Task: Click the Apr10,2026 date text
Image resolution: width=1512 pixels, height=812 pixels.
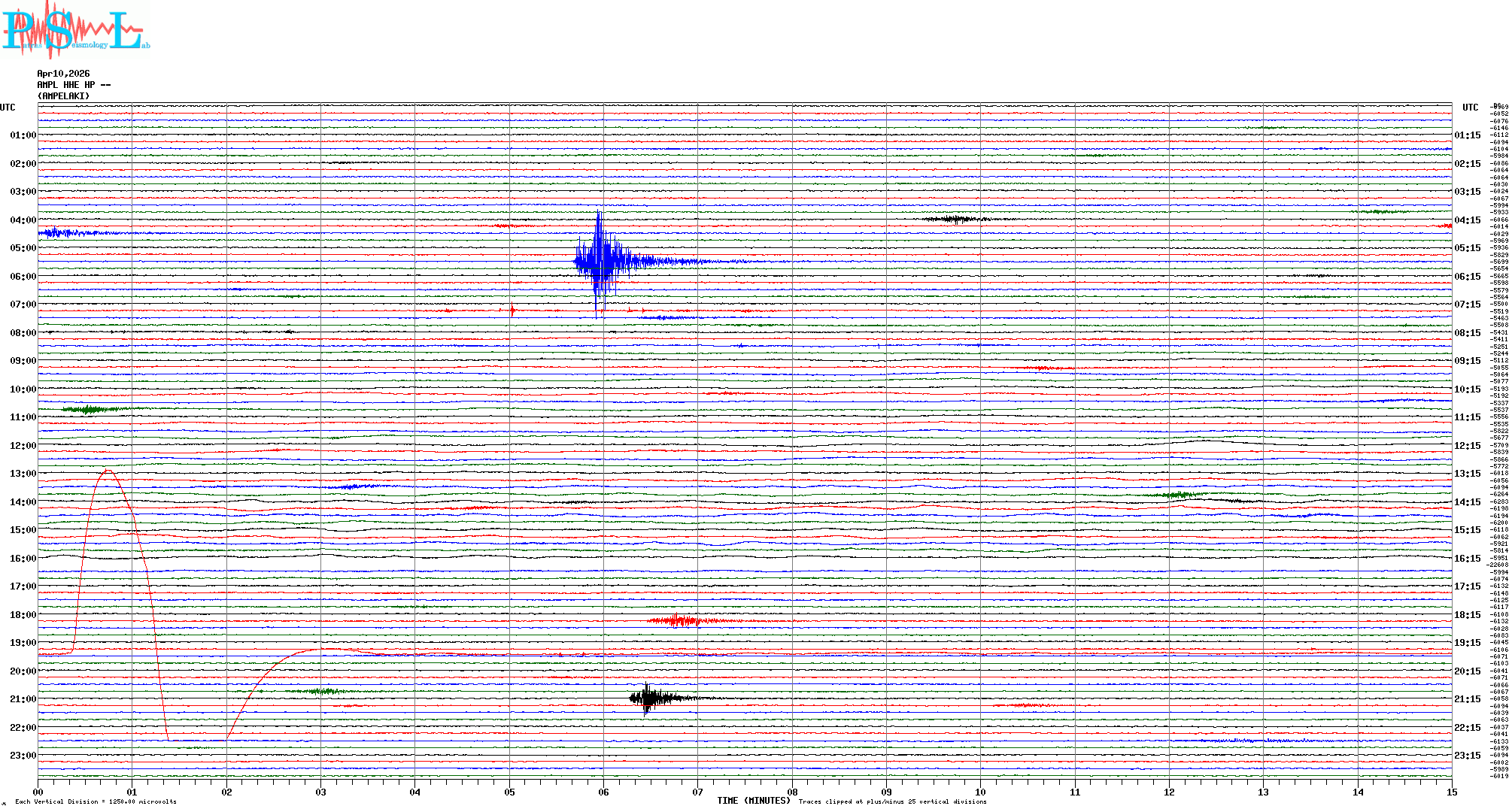Action: [63, 74]
